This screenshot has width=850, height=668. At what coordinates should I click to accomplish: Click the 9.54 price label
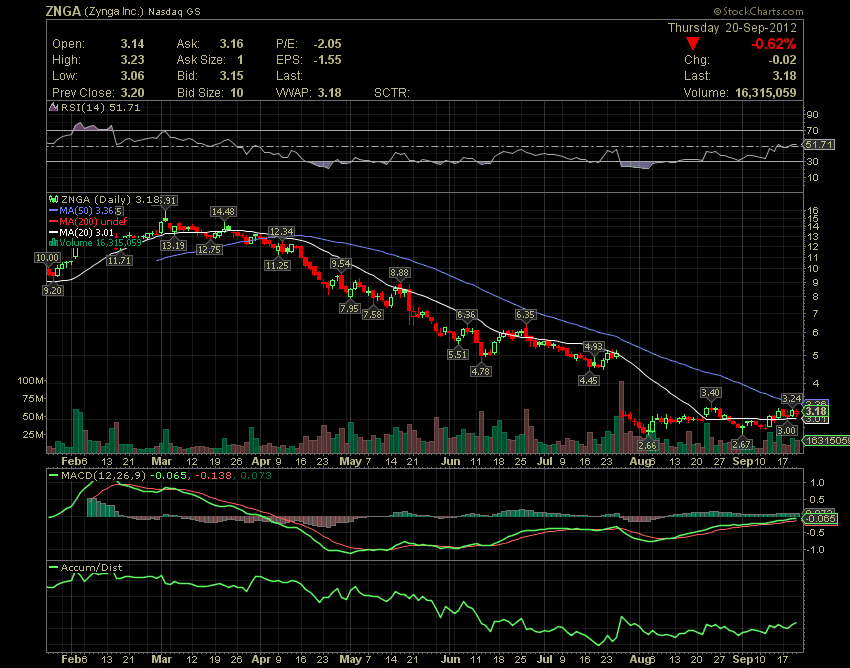[341, 264]
